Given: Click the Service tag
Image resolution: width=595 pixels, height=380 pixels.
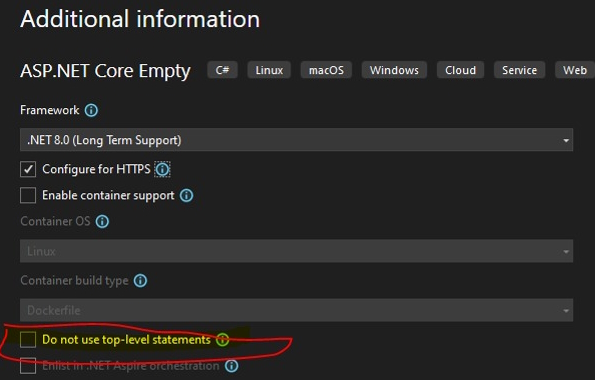Looking at the screenshot, I should pyautogui.click(x=519, y=70).
